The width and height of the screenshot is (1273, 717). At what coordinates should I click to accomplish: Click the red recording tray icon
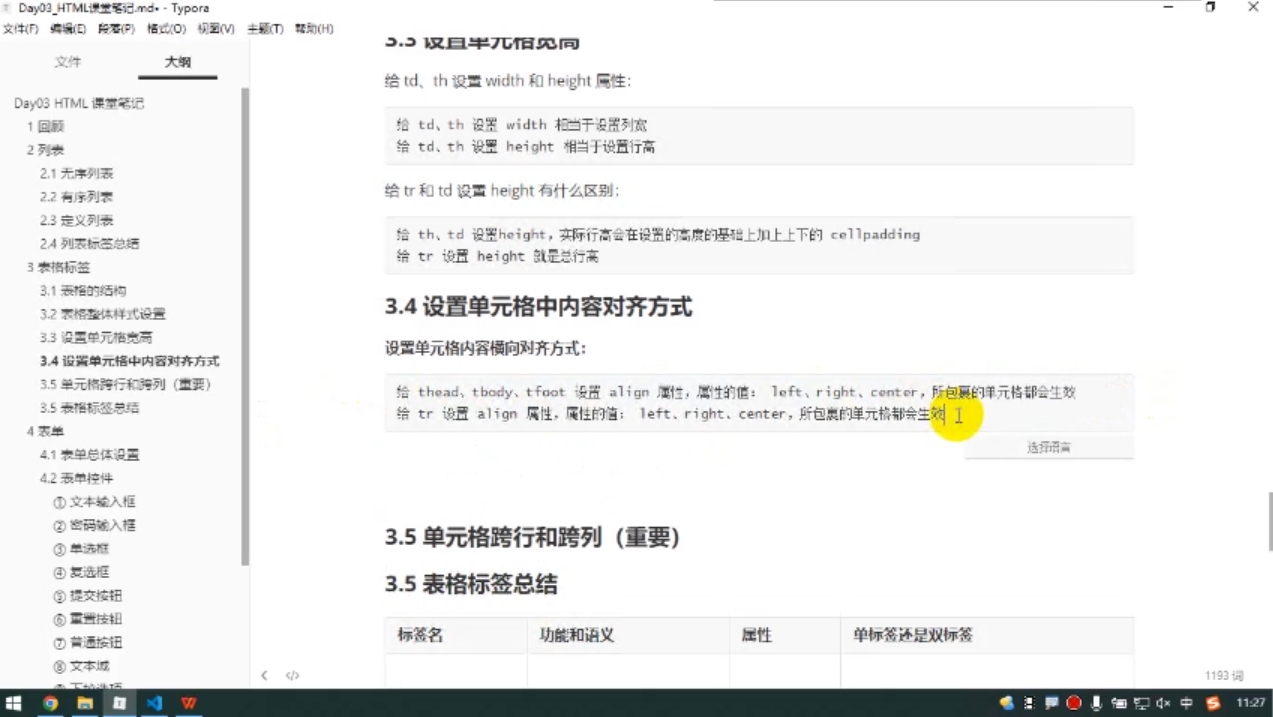[1074, 704]
